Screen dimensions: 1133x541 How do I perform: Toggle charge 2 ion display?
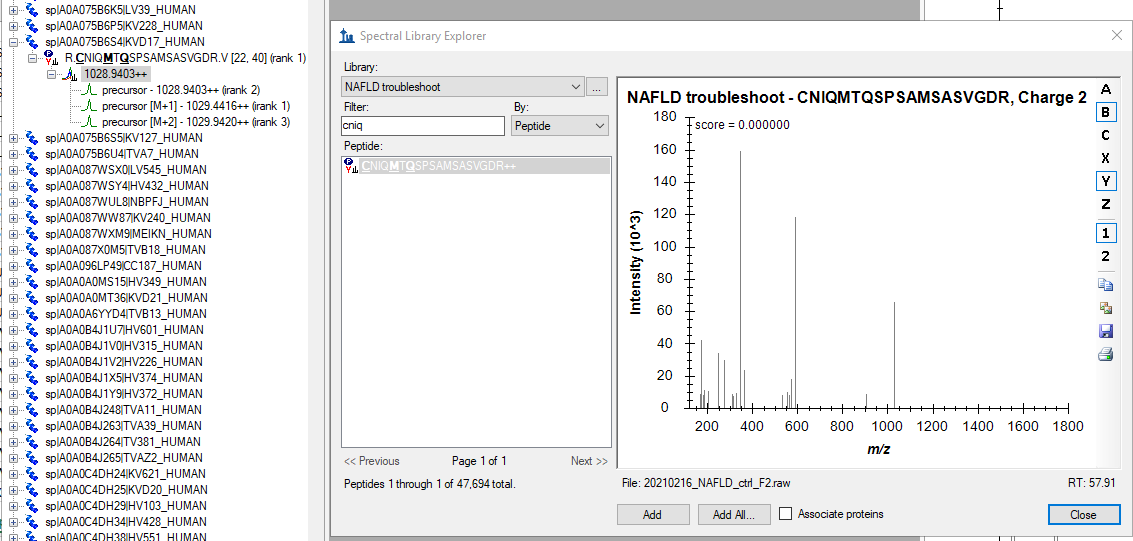[1105, 256]
